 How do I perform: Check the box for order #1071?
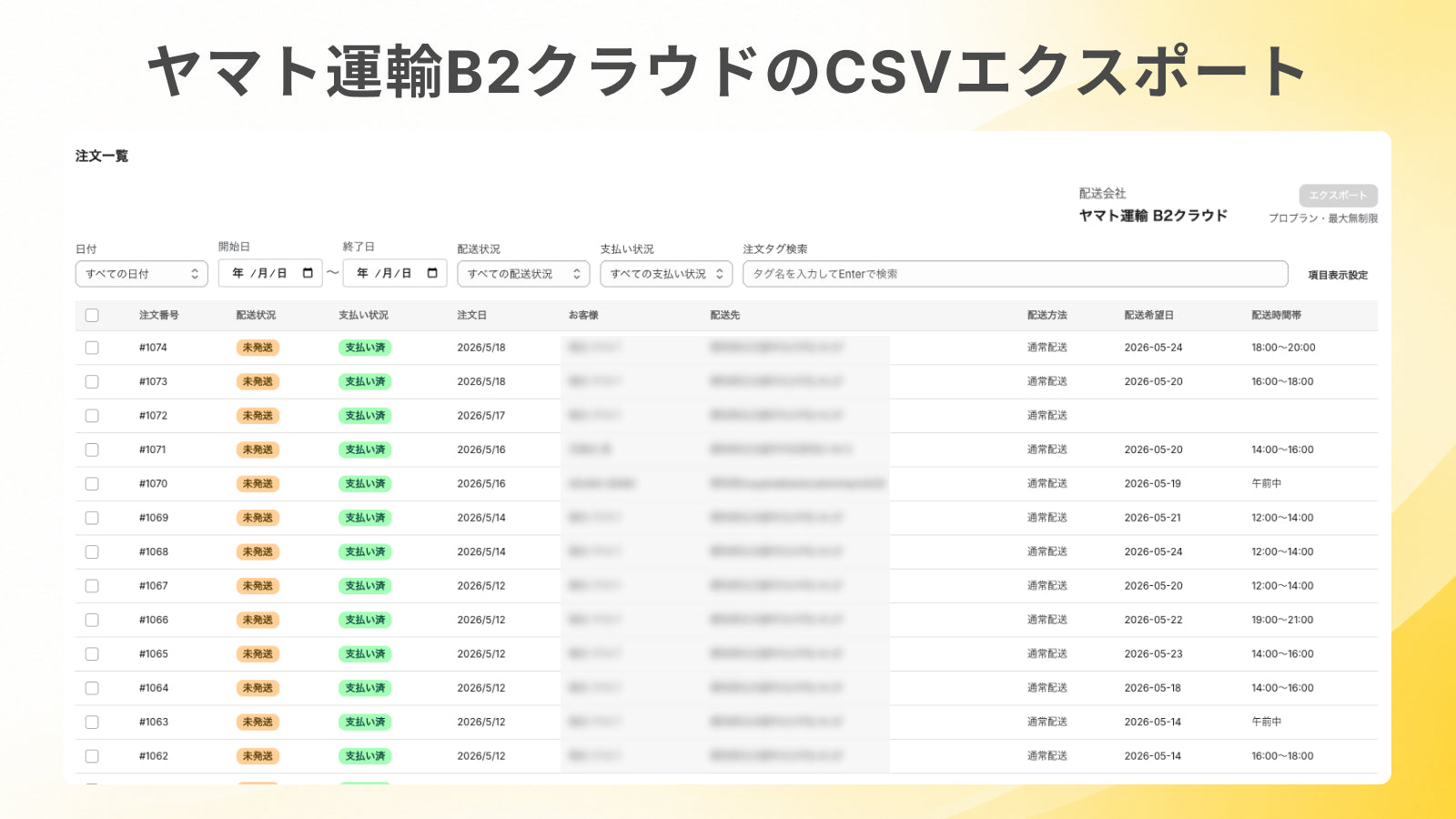[x=92, y=450]
